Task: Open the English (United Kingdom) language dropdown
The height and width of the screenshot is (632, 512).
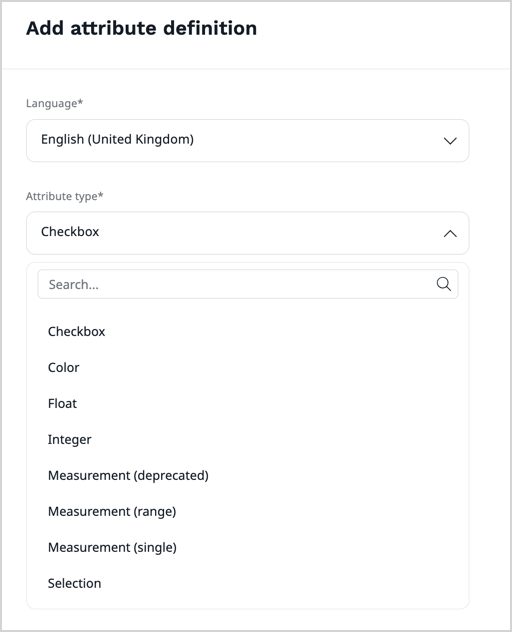Action: (x=248, y=141)
